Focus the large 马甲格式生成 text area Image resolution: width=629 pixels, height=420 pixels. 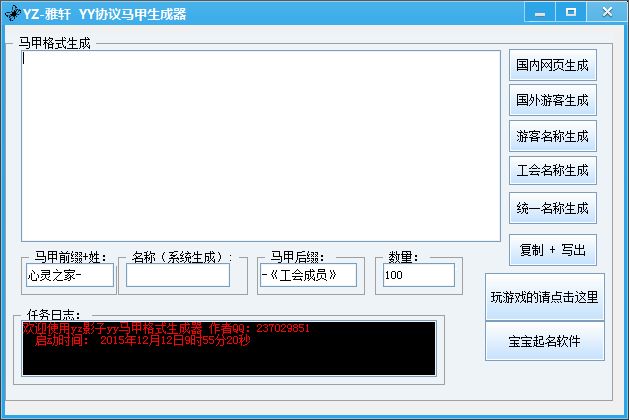tap(261, 146)
